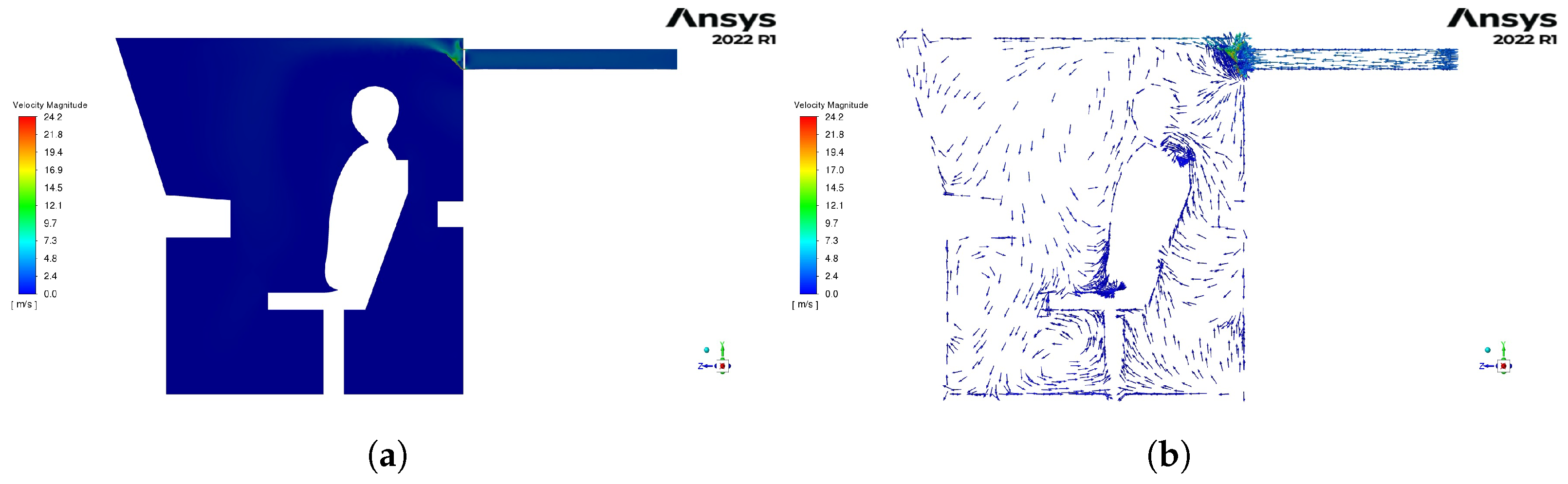
Task: Click the high-velocity vector cluster at duct inlet
Action: (1230, 54)
